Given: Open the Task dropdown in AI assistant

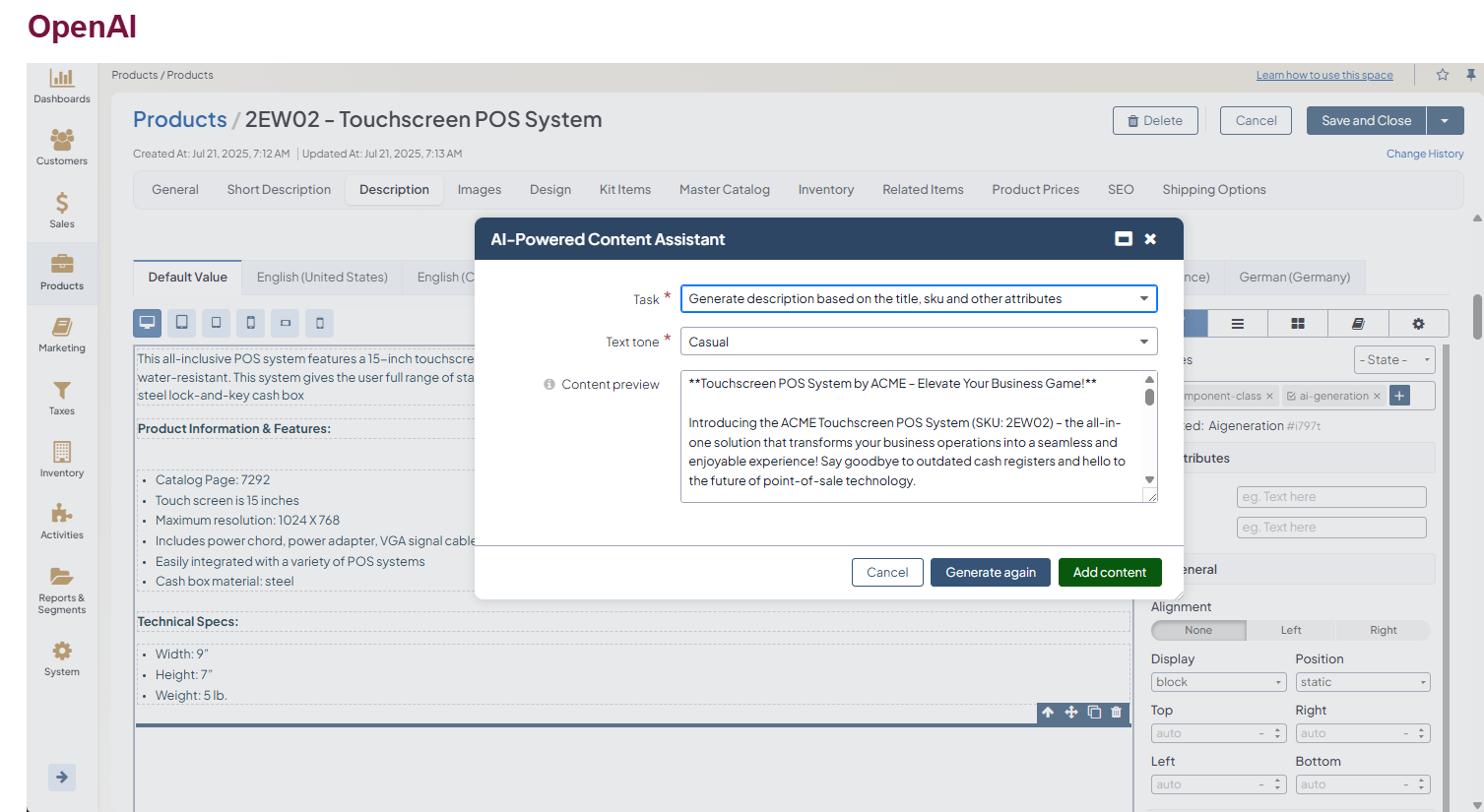Looking at the screenshot, I should click(x=918, y=299).
